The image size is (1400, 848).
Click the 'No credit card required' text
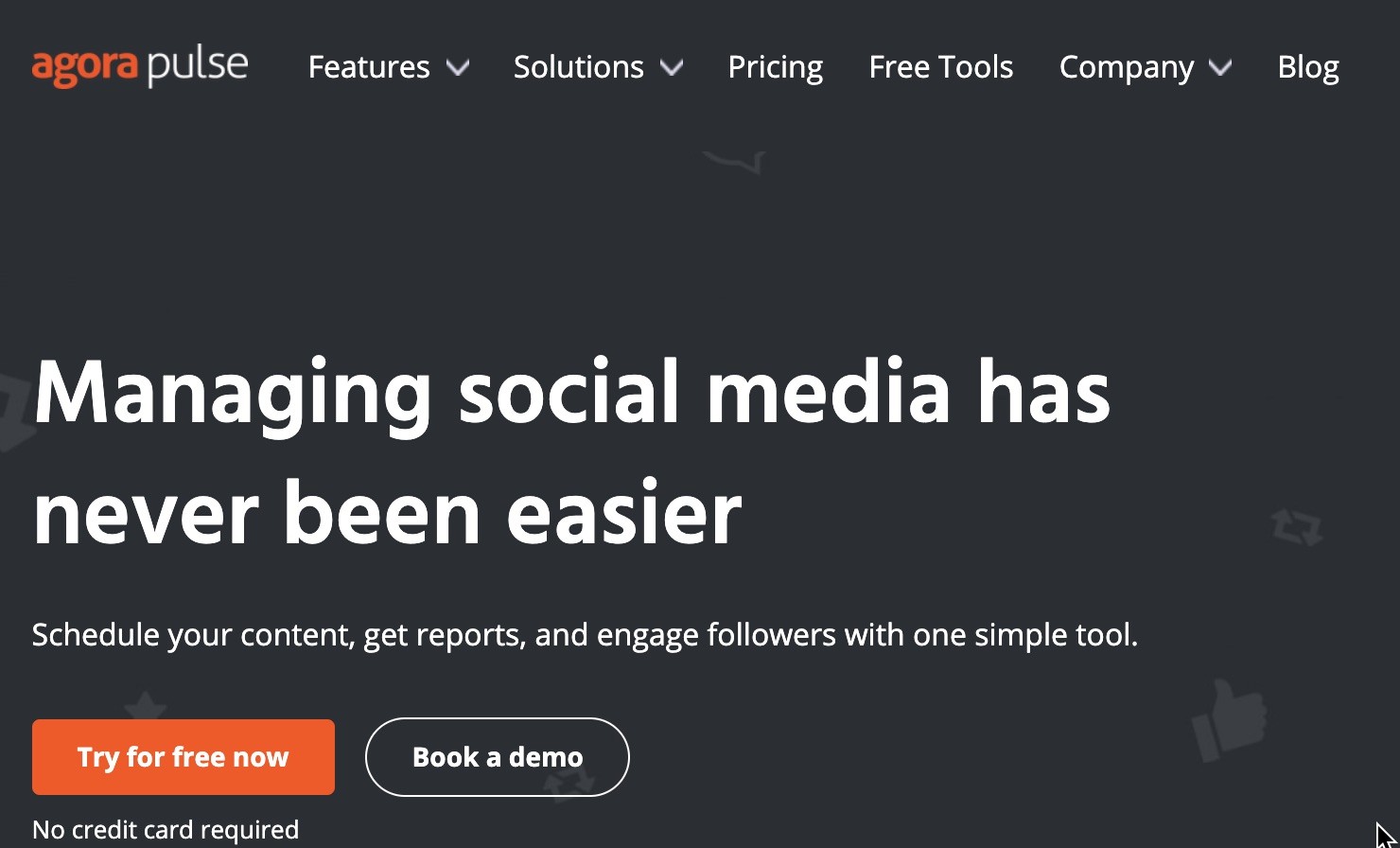166,830
